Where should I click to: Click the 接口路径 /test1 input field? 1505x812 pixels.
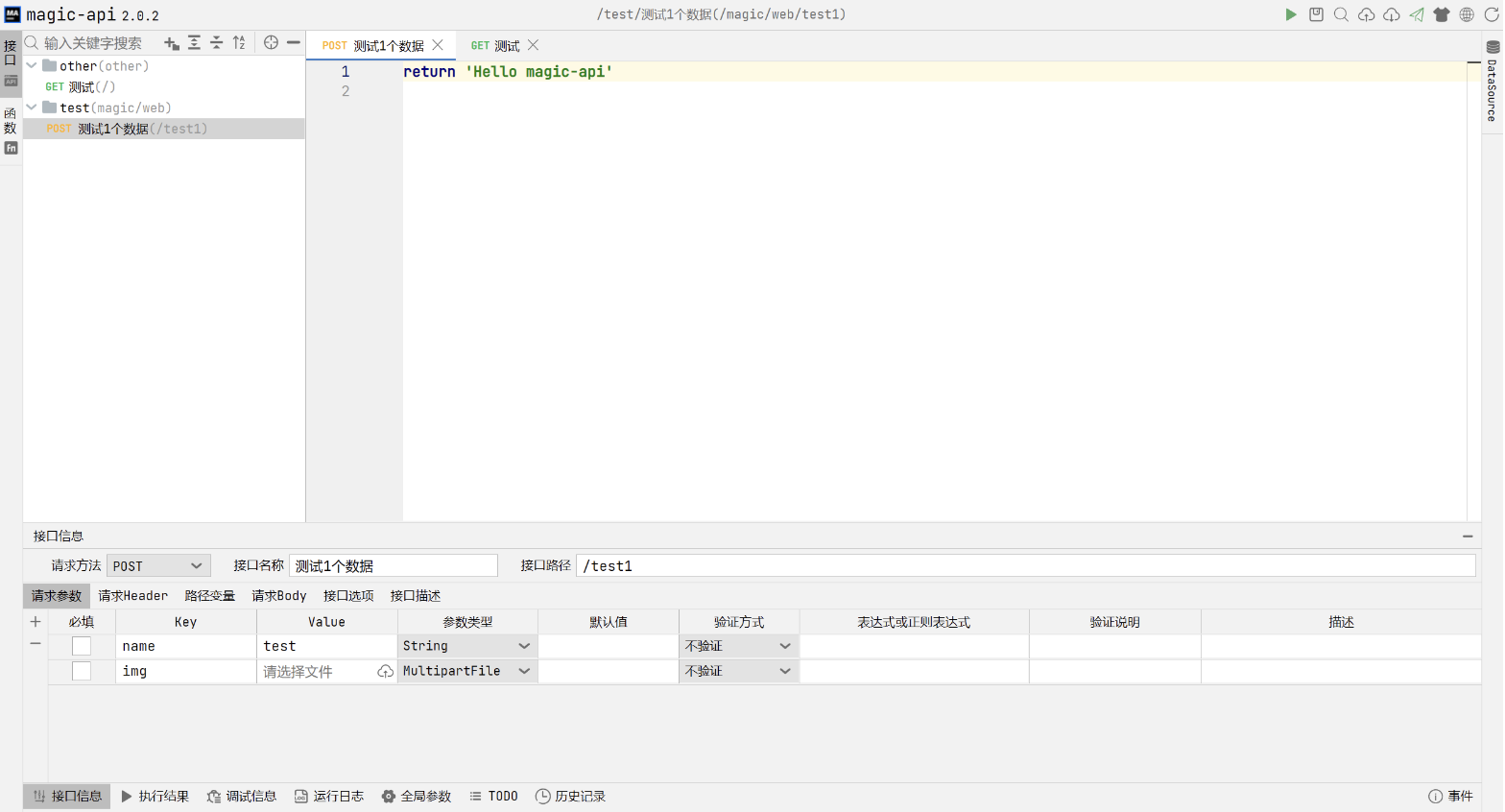pos(1026,566)
